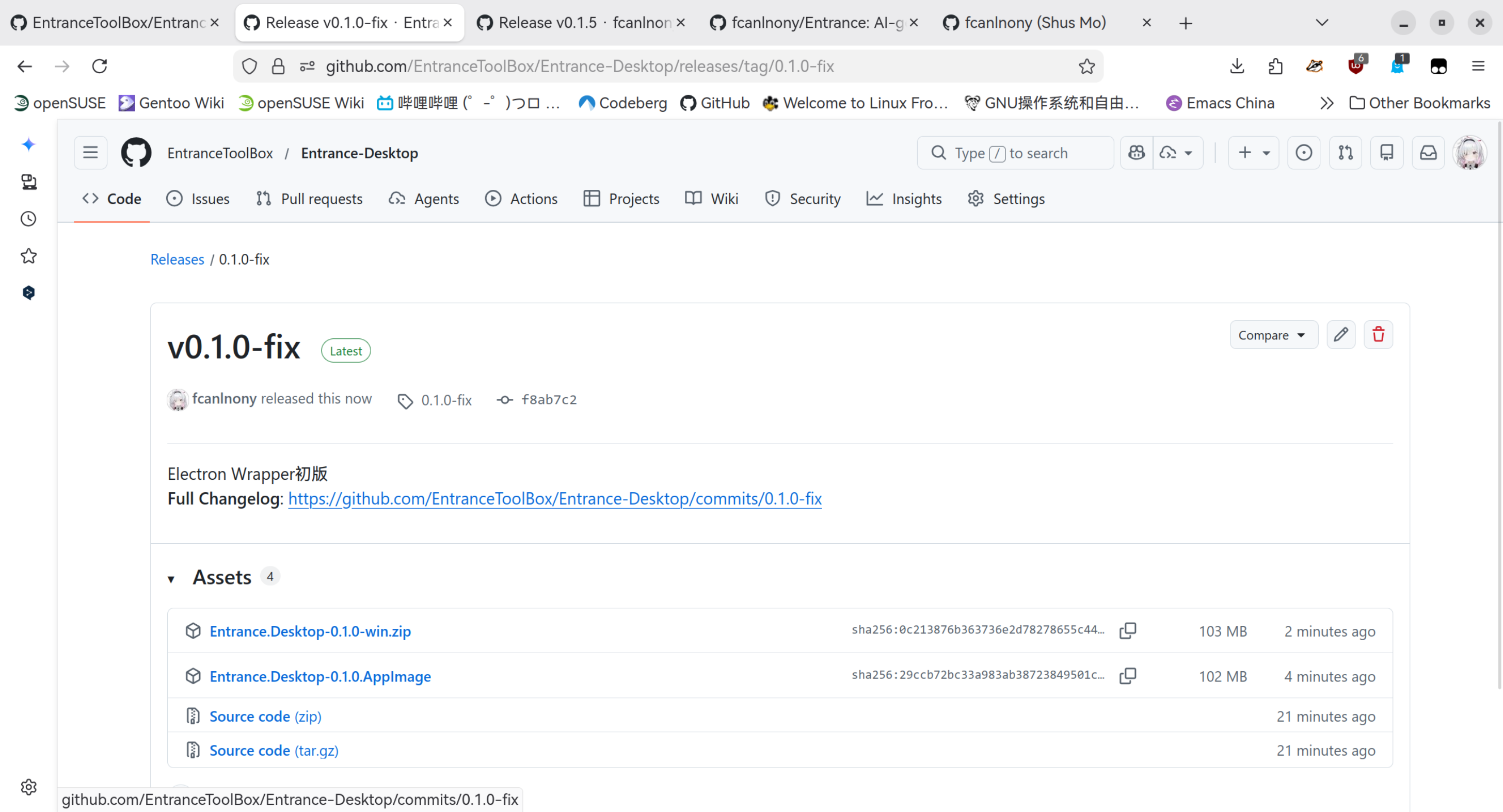Switch to the Agents tab
Viewport: 1503px width, 812px height.
(x=424, y=199)
